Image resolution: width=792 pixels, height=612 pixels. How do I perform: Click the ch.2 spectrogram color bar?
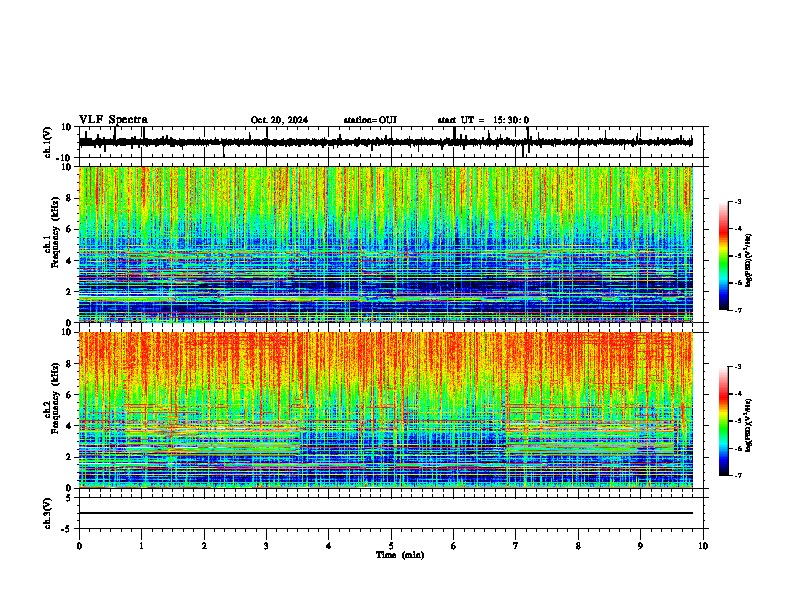tap(724, 421)
